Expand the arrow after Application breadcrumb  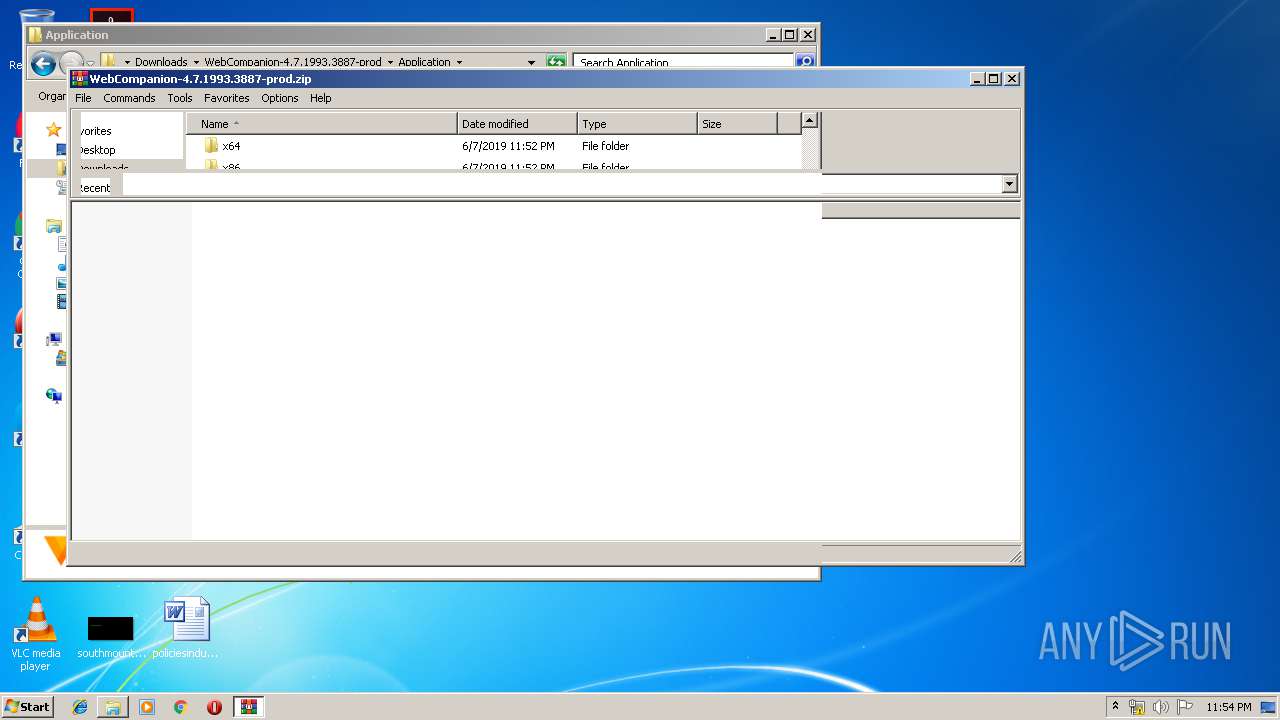[x=459, y=62]
